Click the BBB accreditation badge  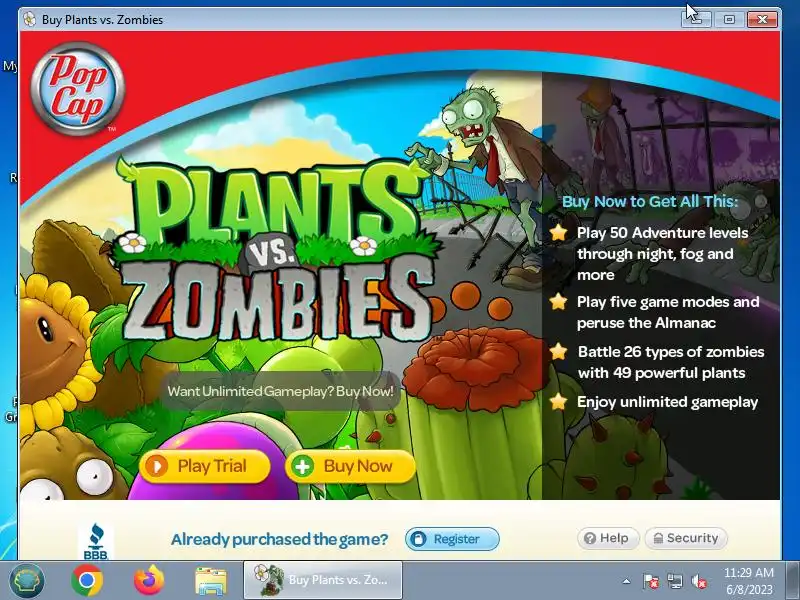coord(96,541)
